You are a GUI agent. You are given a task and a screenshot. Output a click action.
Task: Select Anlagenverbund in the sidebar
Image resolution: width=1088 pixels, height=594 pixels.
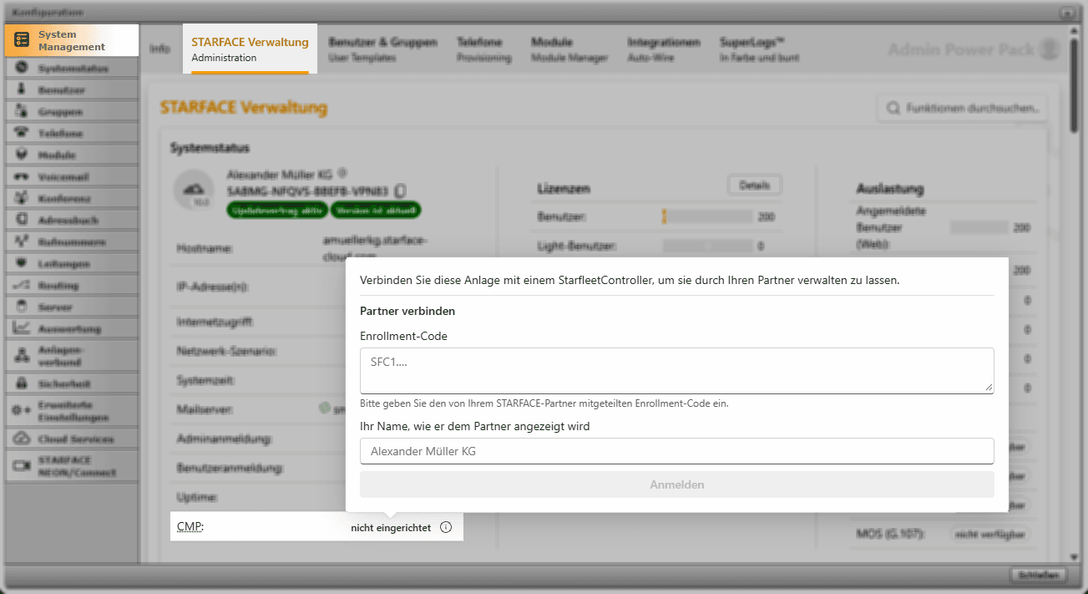71,356
